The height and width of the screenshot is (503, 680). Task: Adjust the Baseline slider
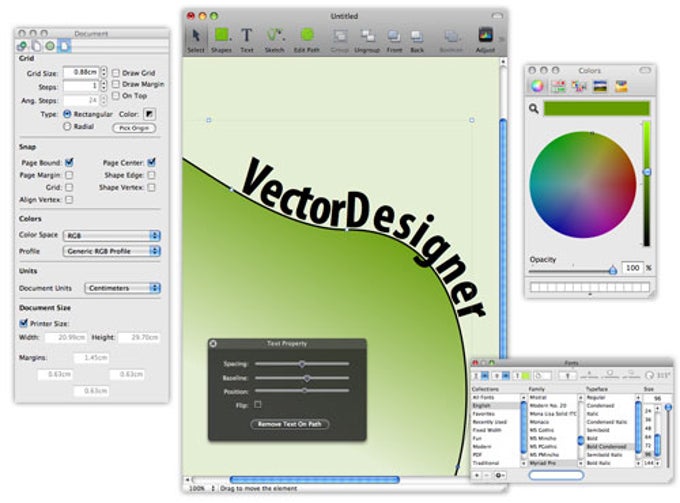(x=302, y=378)
